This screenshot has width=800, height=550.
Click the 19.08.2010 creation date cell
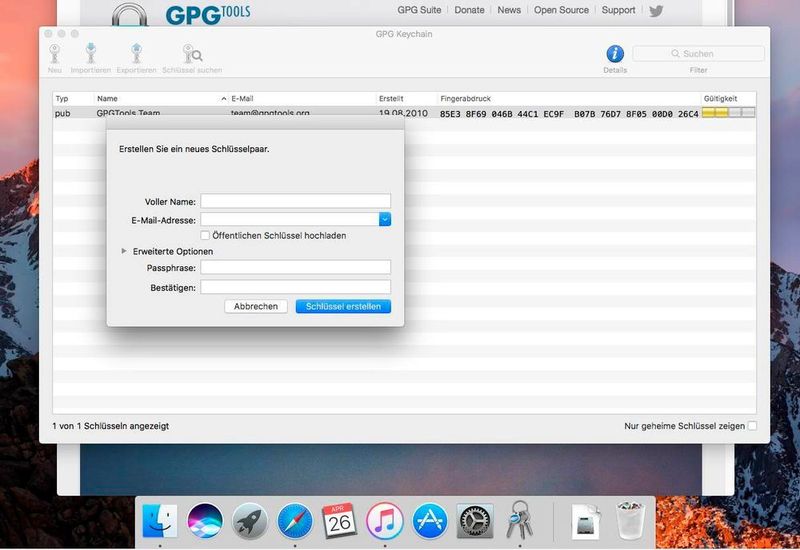tap(403, 113)
